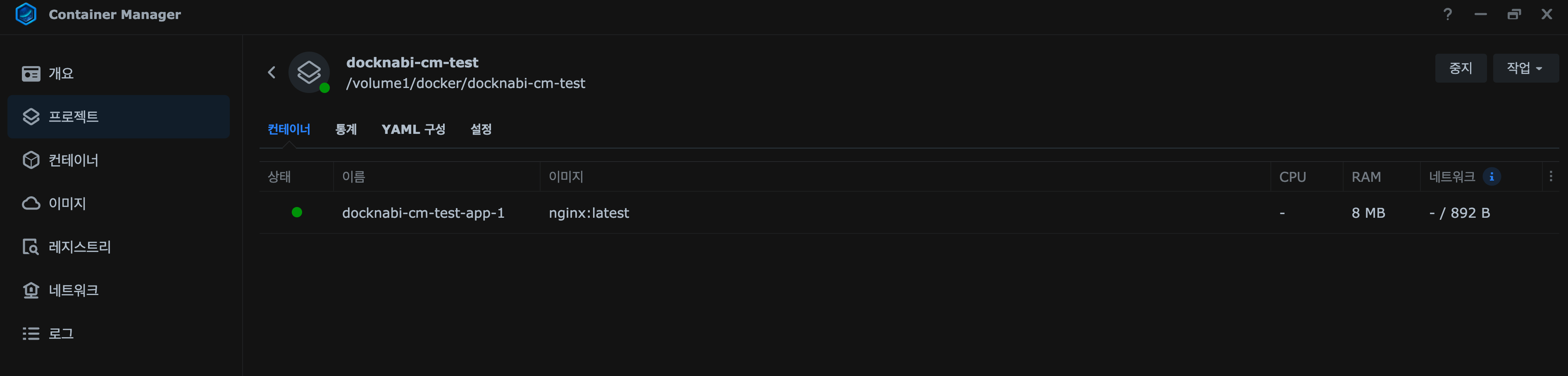Go back using the left chevron arrow
This screenshot has height=376, width=1568.
pyautogui.click(x=272, y=72)
